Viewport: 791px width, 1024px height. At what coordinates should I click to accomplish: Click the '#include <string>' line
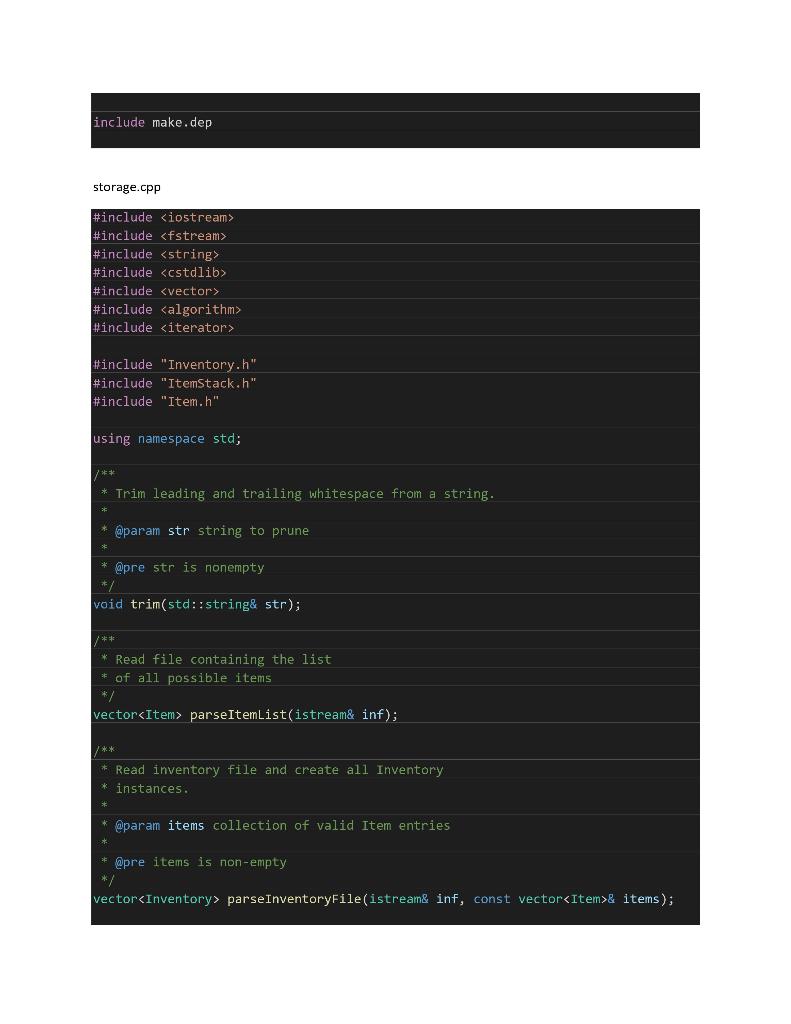click(156, 254)
